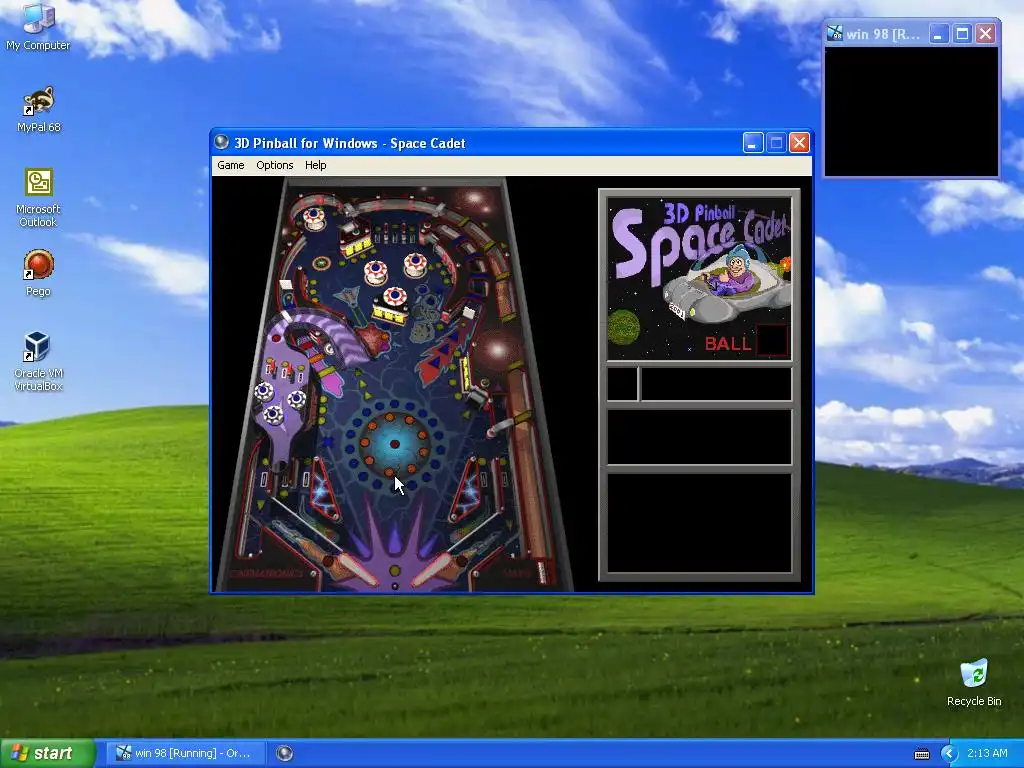Select the Recycle Bin icon
Image resolution: width=1024 pixels, height=768 pixels.
pyautogui.click(x=974, y=683)
